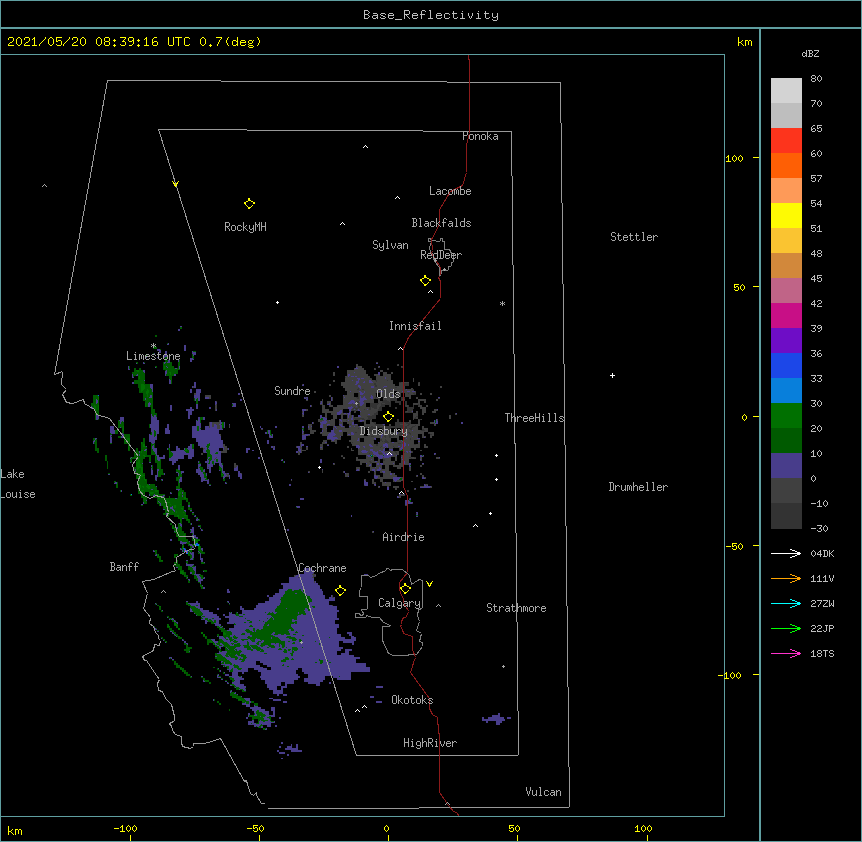Select the red 65 dBZ color swatch
Viewport: 862px width, 842px height.
click(x=786, y=141)
